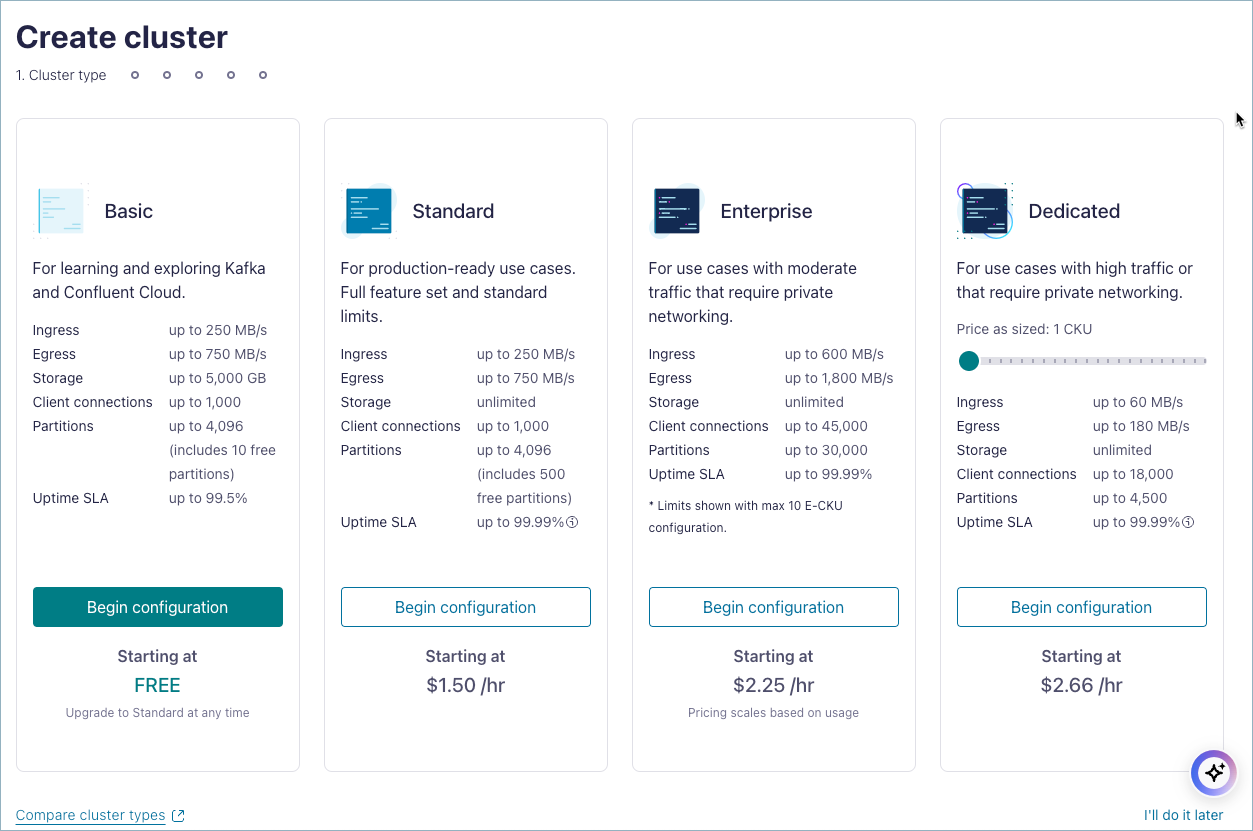Select the second progress step dot
1253x831 pixels.
pyautogui.click(x=167, y=74)
